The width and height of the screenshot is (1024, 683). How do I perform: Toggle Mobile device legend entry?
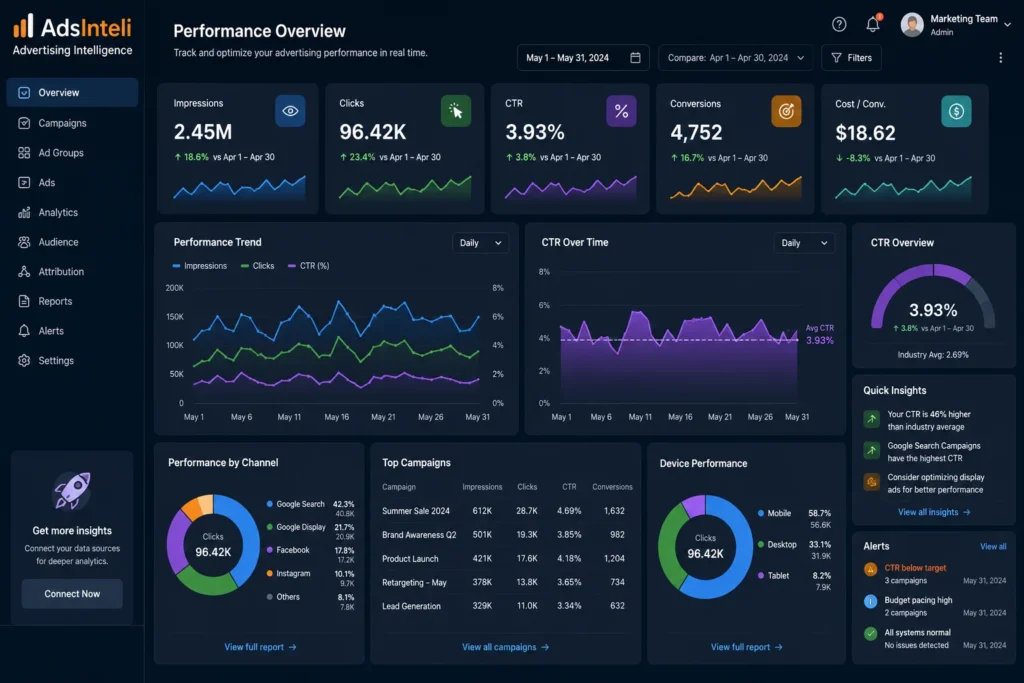pos(775,513)
